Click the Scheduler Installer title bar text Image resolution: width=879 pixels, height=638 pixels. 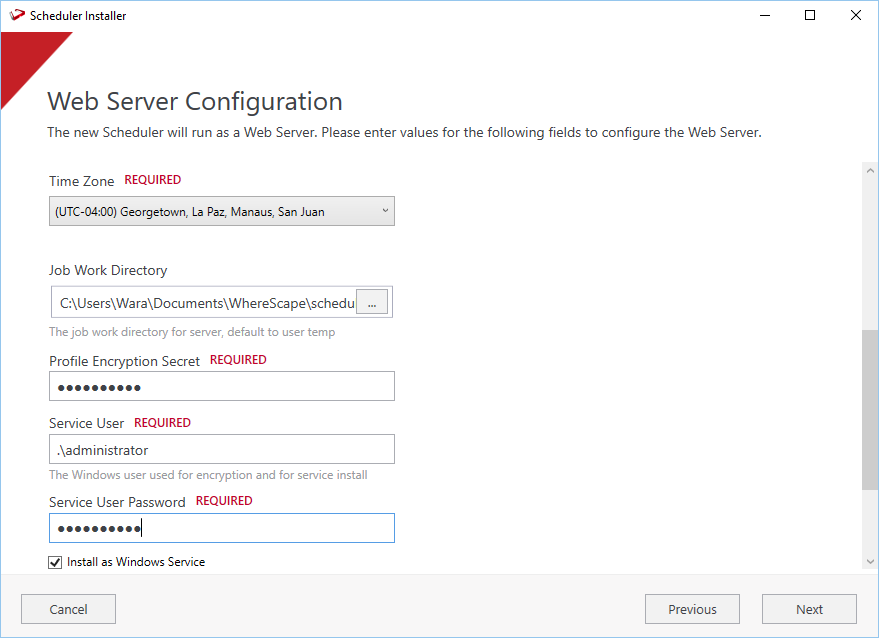[x=78, y=16]
